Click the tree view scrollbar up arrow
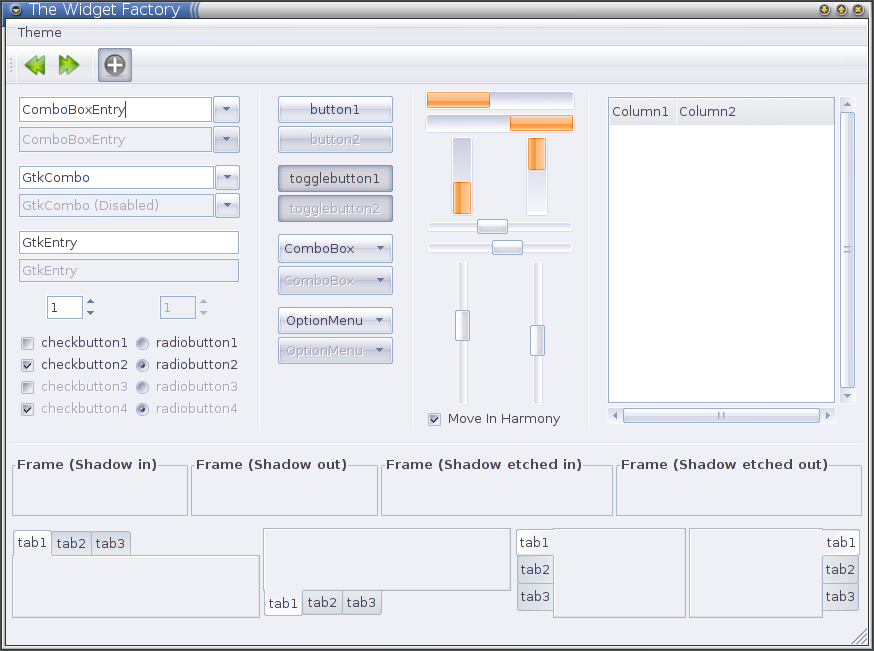This screenshot has width=874, height=651. click(x=847, y=104)
